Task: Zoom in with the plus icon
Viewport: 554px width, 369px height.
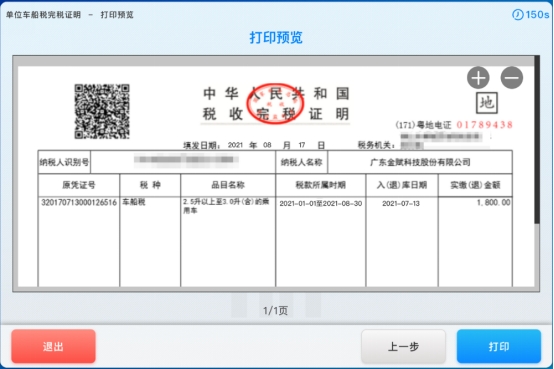Action: 478,77
